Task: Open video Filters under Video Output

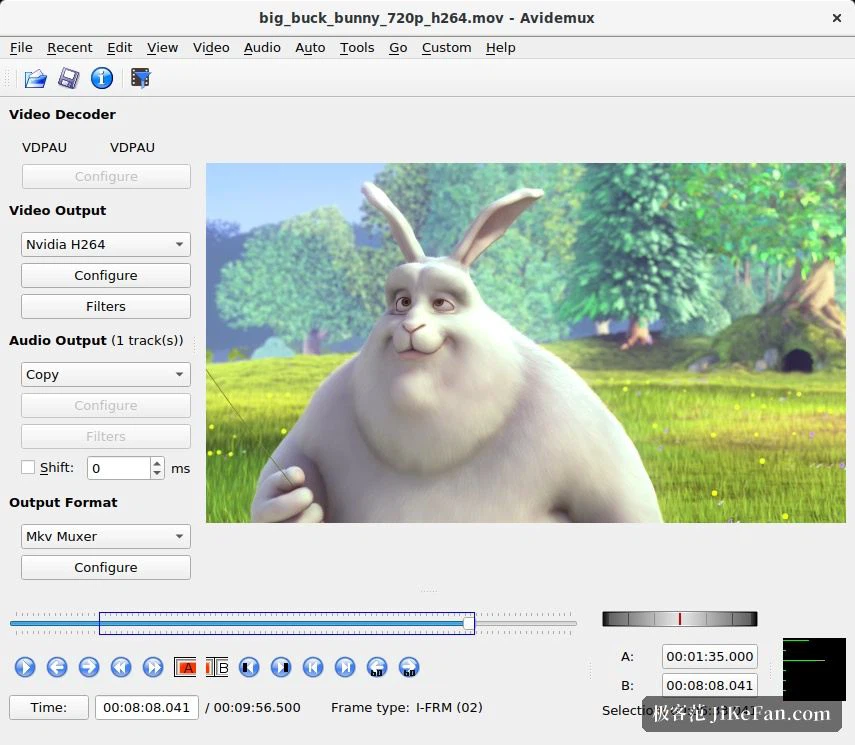Action: click(x=106, y=307)
